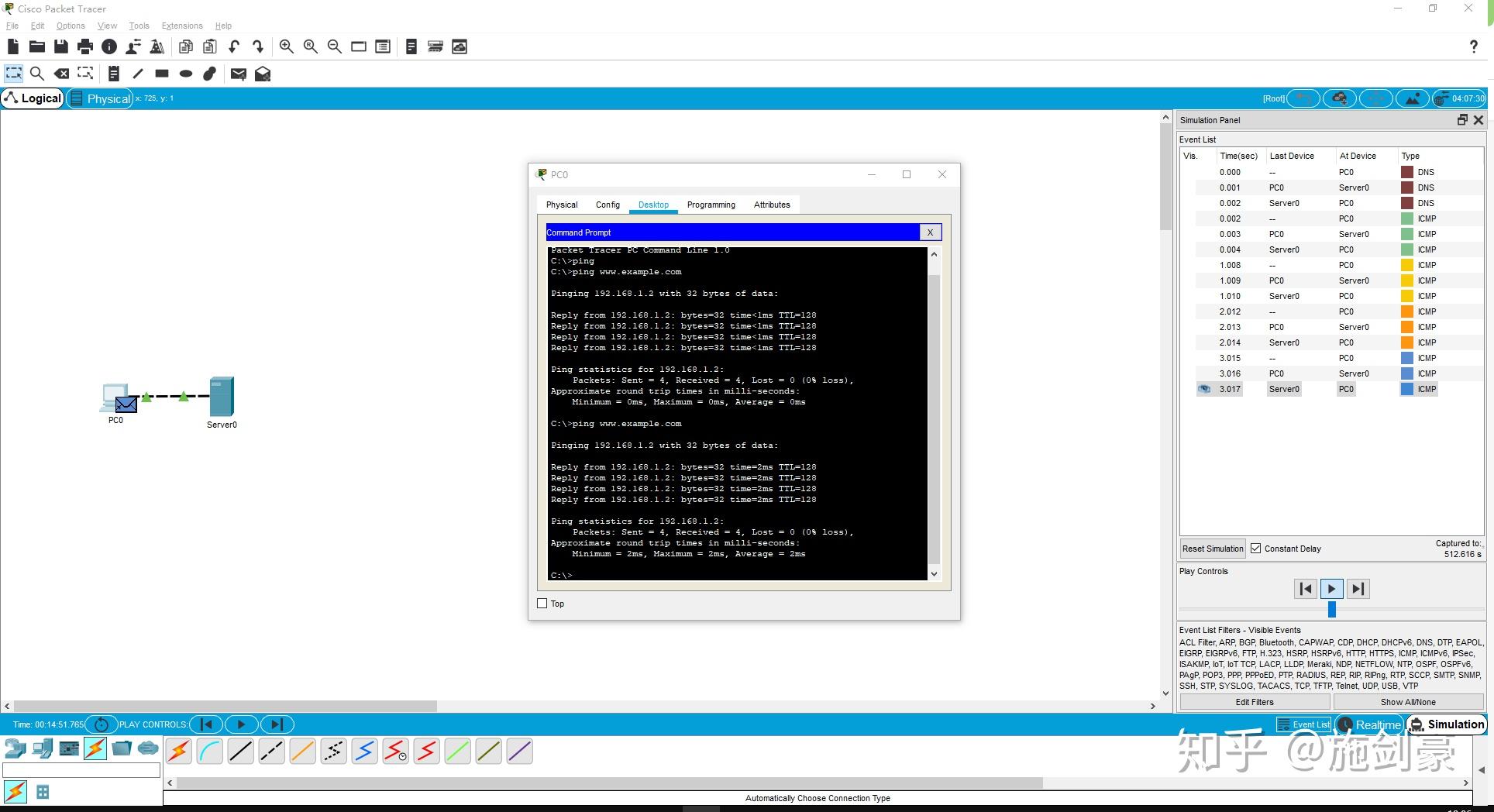The height and width of the screenshot is (812, 1494).
Task: Play simulation in Simulation Panel
Action: [1331, 589]
